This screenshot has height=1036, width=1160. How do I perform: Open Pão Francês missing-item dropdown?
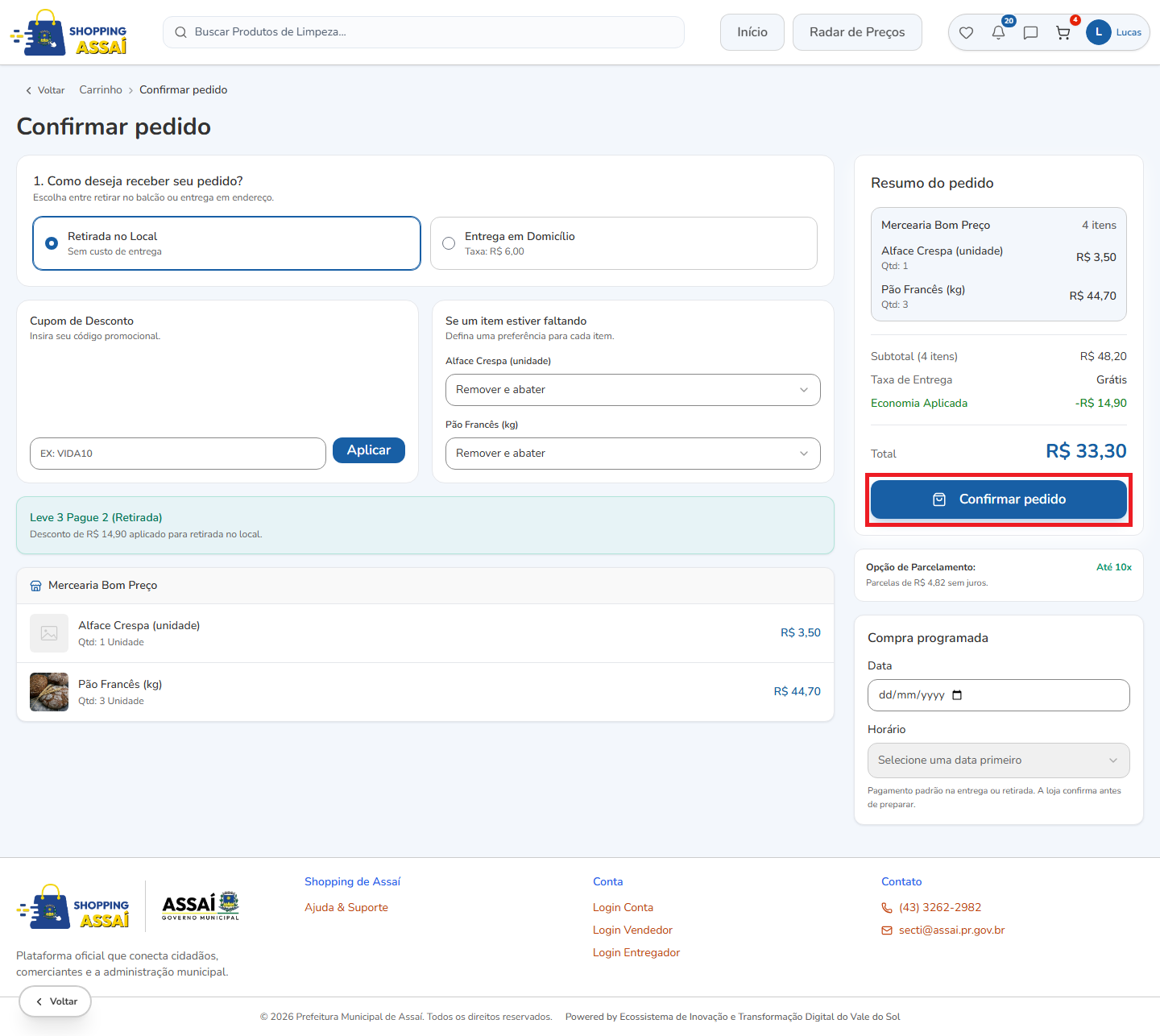click(633, 454)
